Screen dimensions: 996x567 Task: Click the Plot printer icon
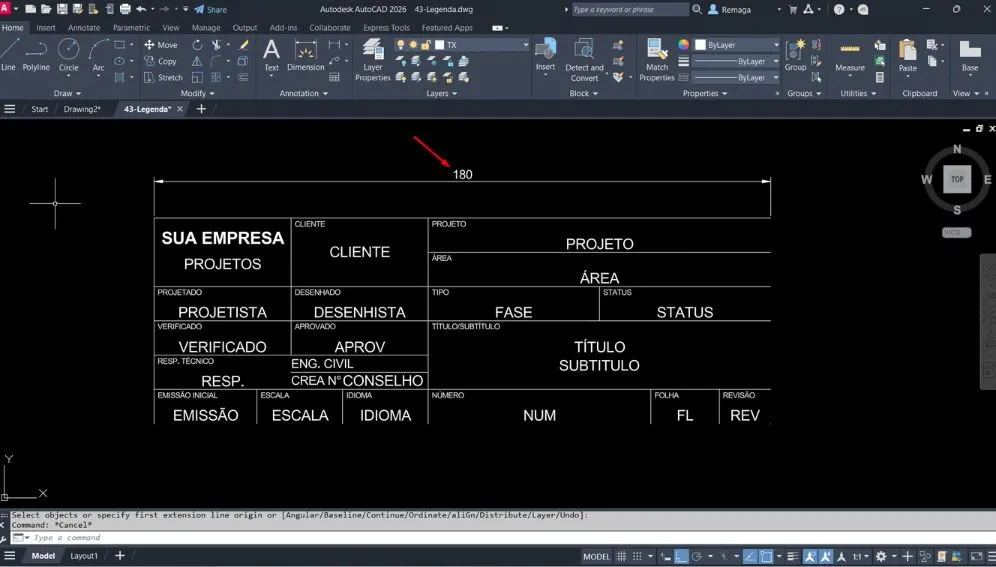click(x=125, y=10)
